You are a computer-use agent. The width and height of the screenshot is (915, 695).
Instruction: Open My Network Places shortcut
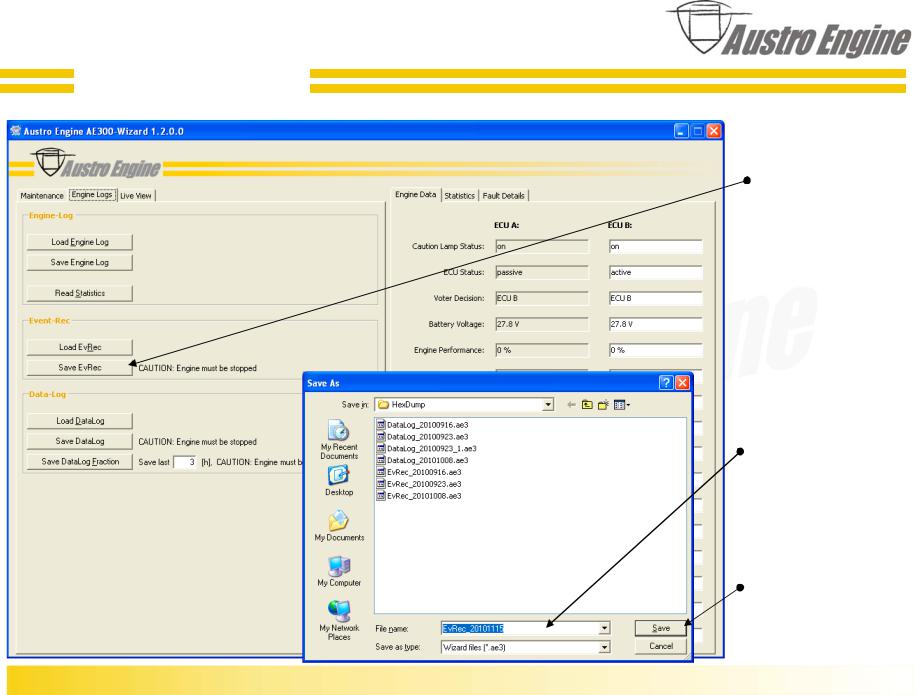coord(338,620)
